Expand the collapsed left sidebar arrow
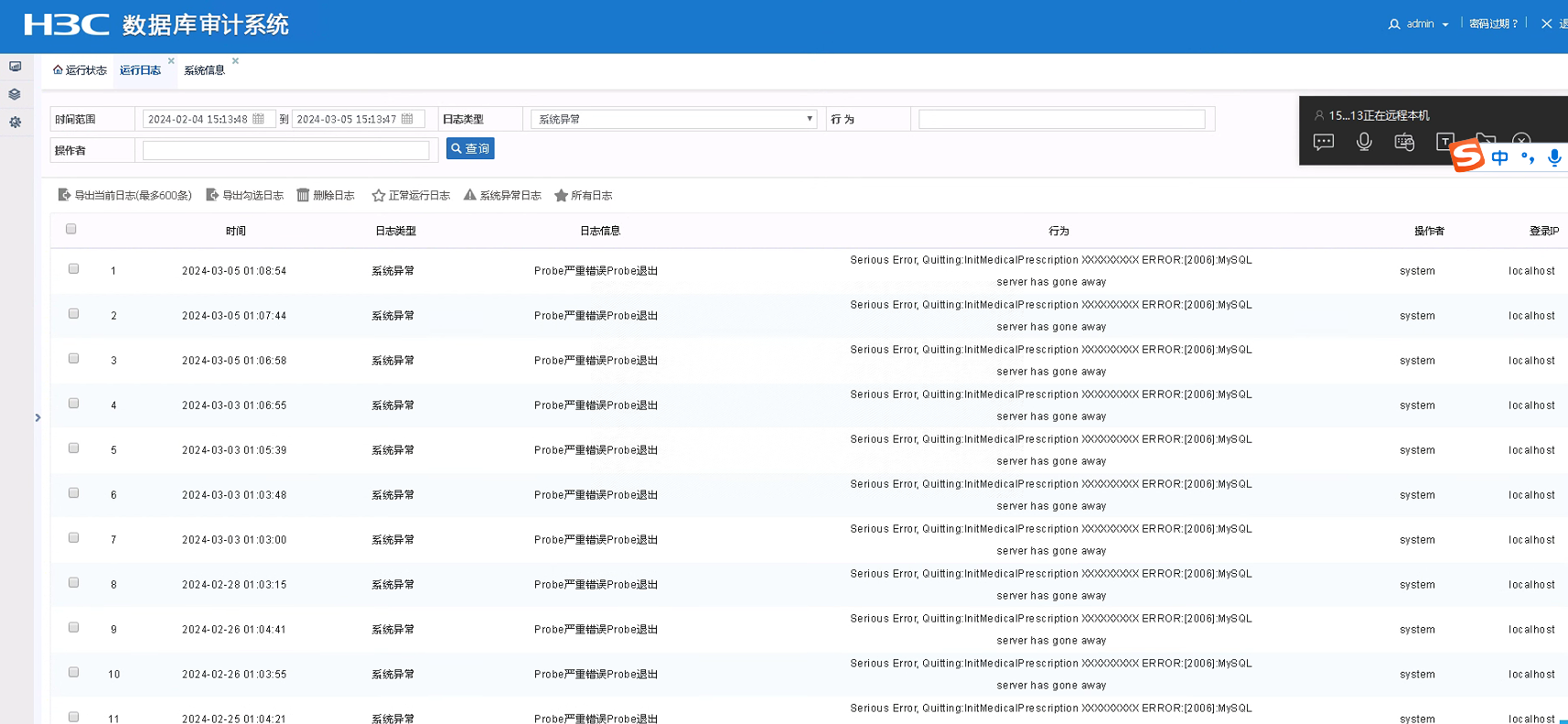 tap(38, 417)
